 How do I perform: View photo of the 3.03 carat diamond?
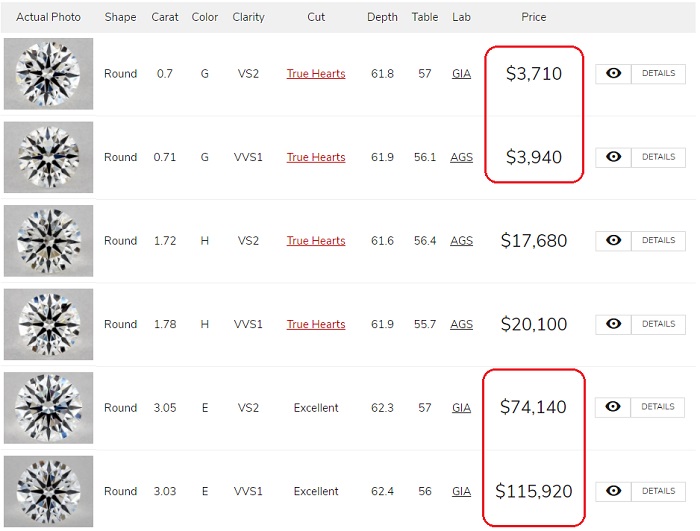click(49, 491)
